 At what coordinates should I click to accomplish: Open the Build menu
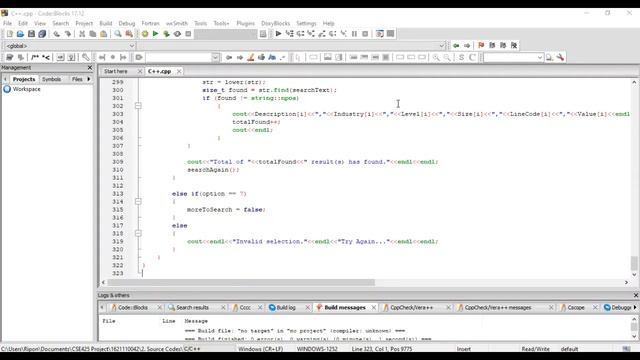pos(106,23)
